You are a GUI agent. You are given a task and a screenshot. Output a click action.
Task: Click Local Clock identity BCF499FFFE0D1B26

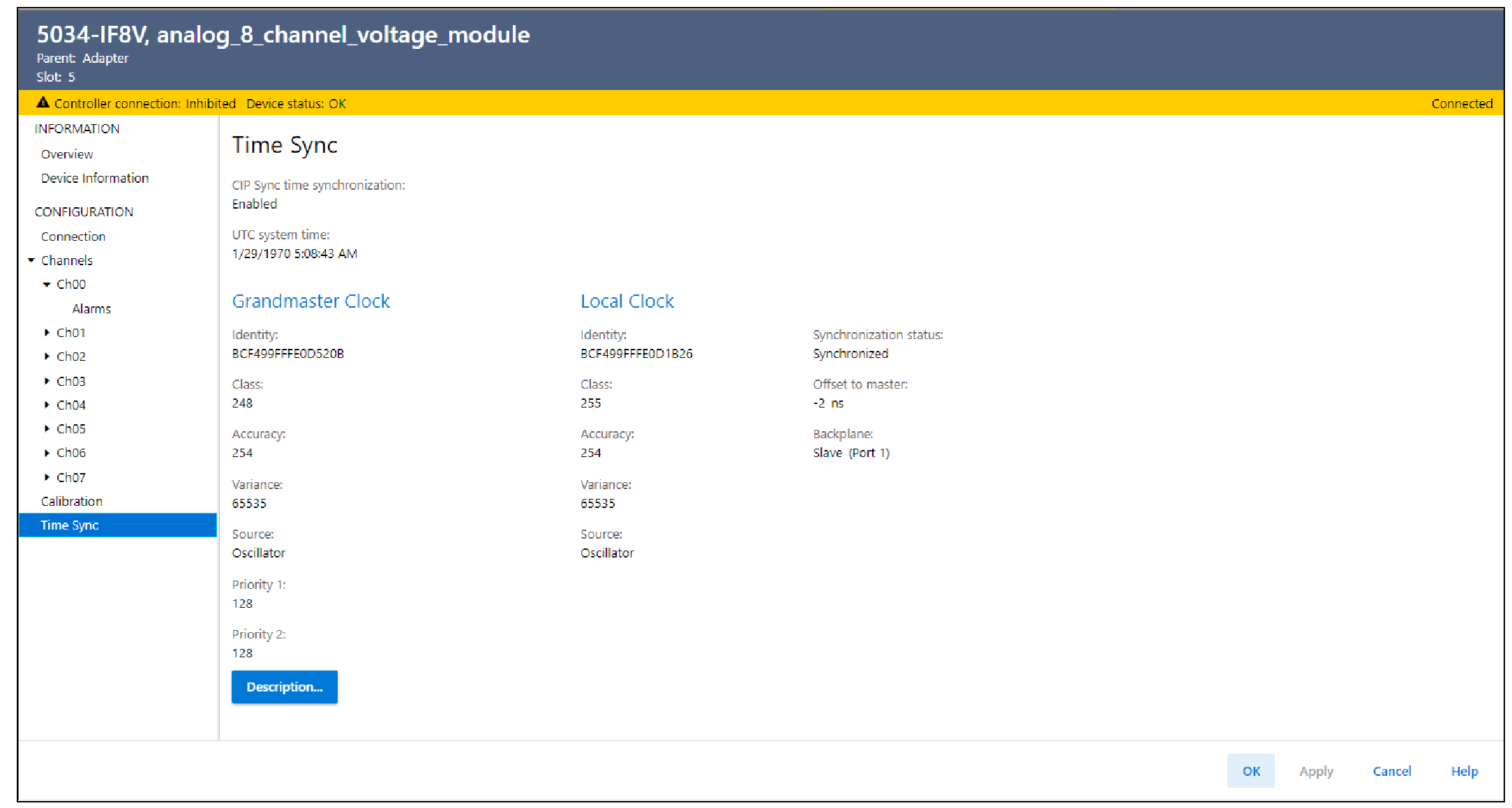point(637,353)
